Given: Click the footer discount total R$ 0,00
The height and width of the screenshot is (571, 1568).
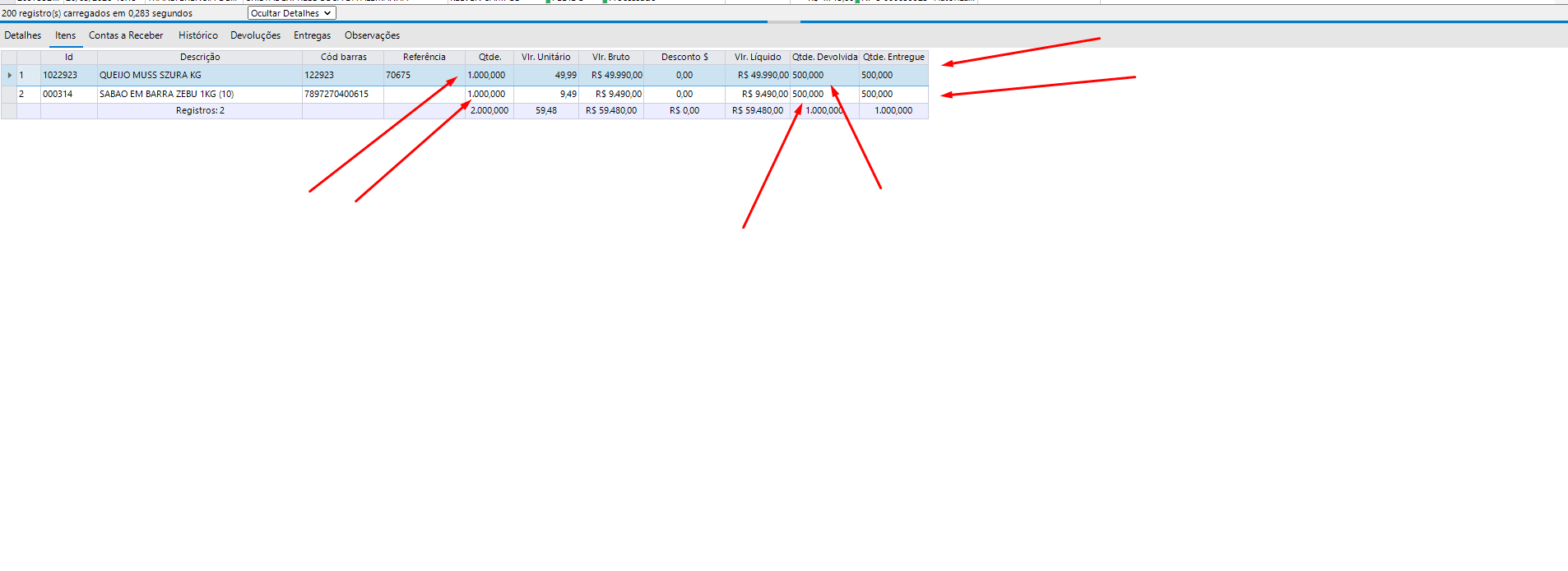Looking at the screenshot, I should pyautogui.click(x=684, y=110).
